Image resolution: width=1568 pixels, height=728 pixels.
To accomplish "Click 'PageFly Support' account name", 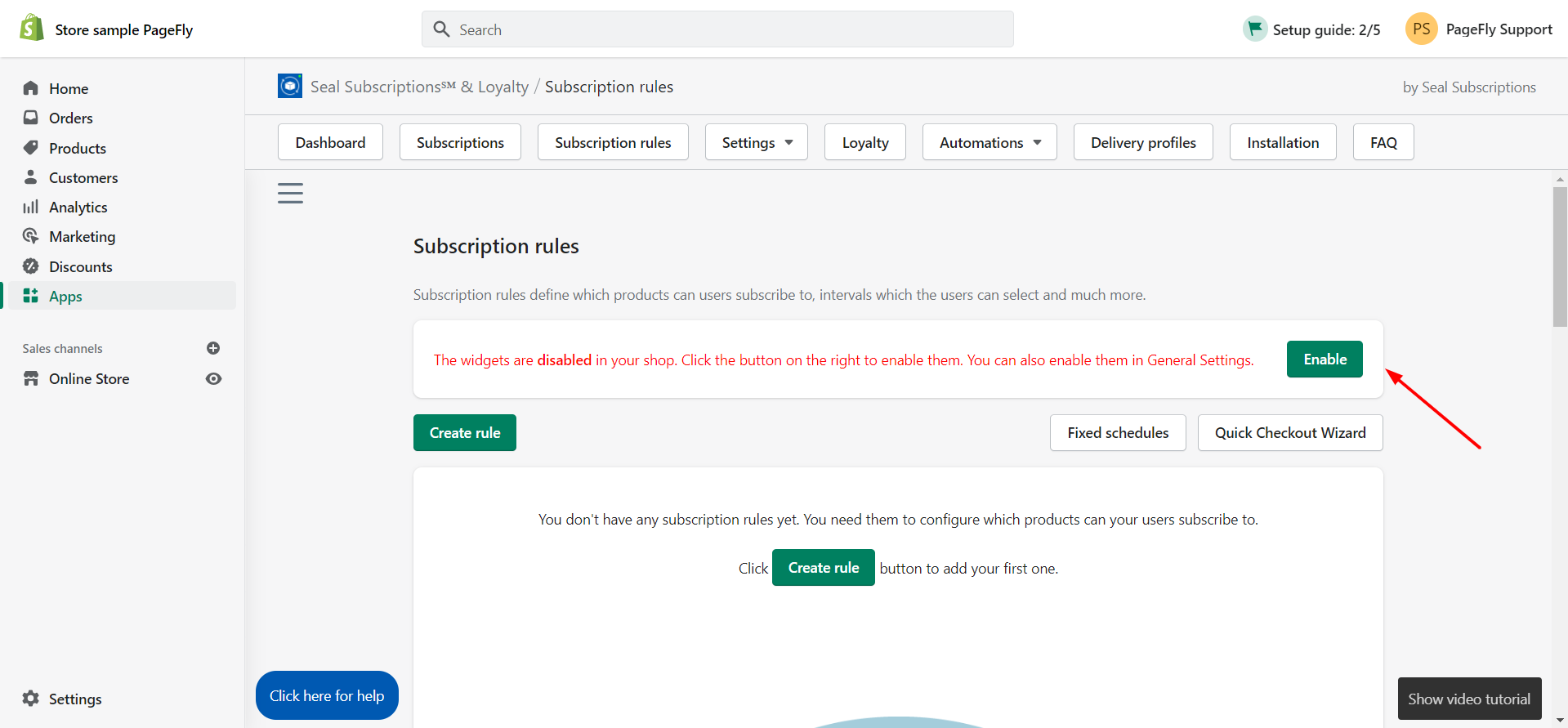I will (x=1499, y=29).
